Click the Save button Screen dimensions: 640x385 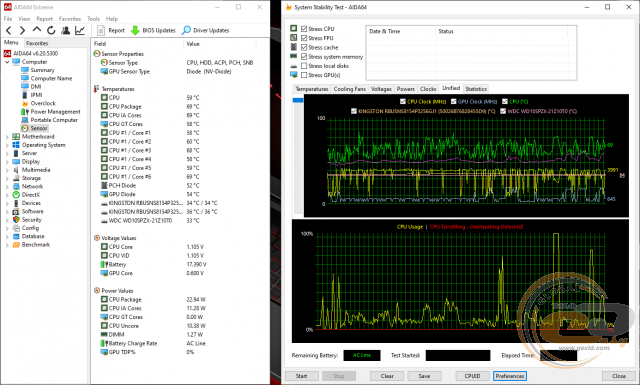point(424,376)
